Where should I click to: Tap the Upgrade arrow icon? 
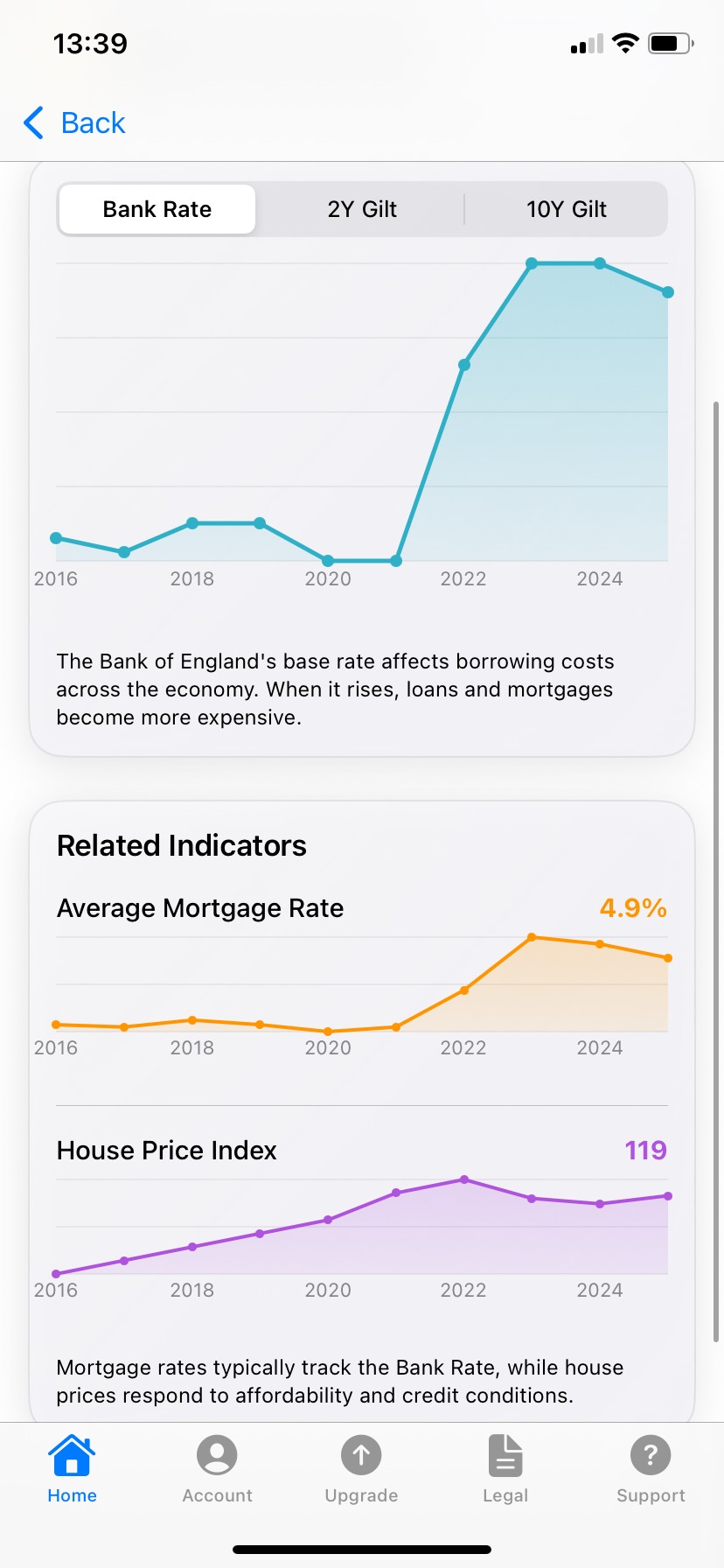click(361, 1452)
